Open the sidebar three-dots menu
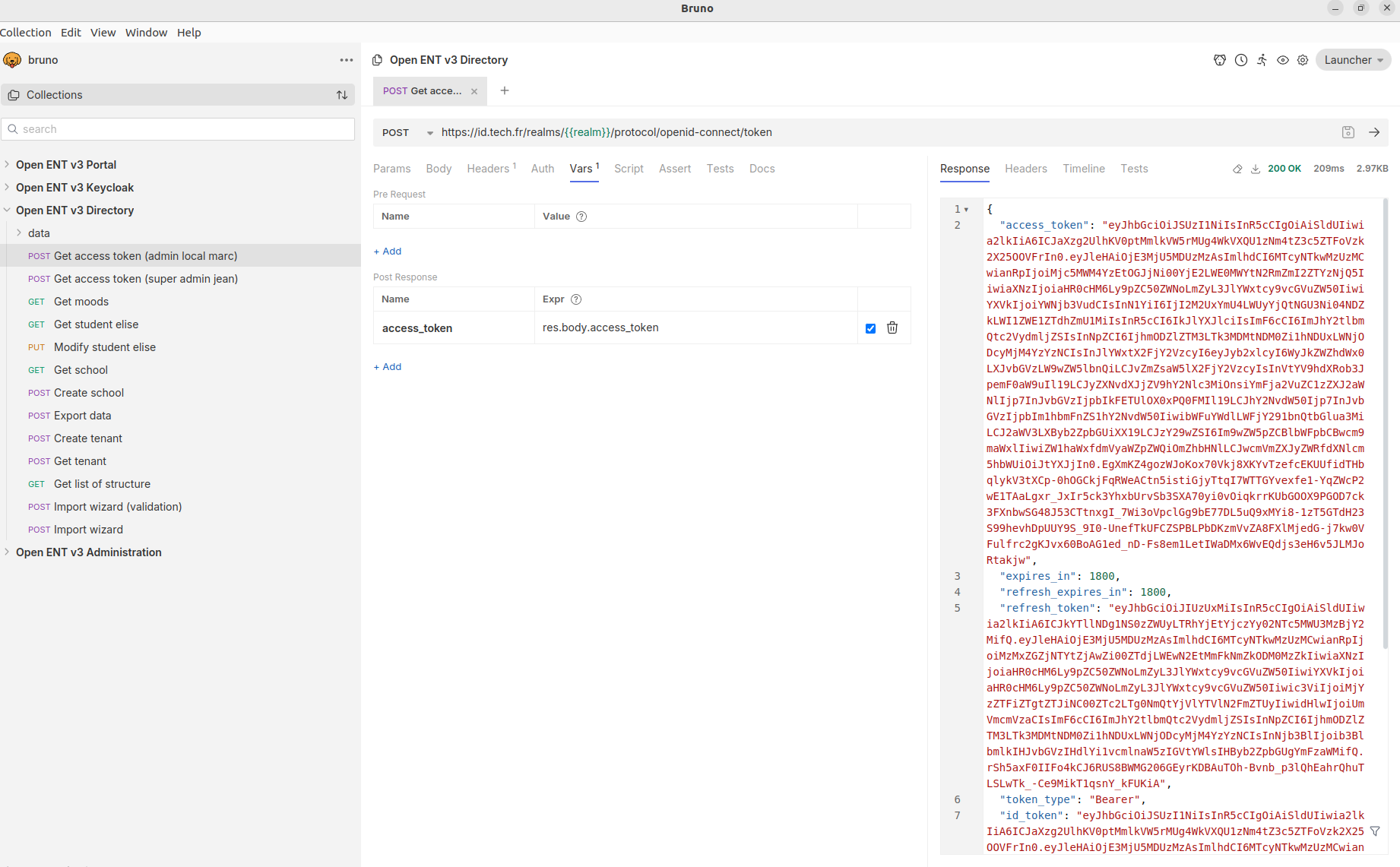 coord(347,60)
